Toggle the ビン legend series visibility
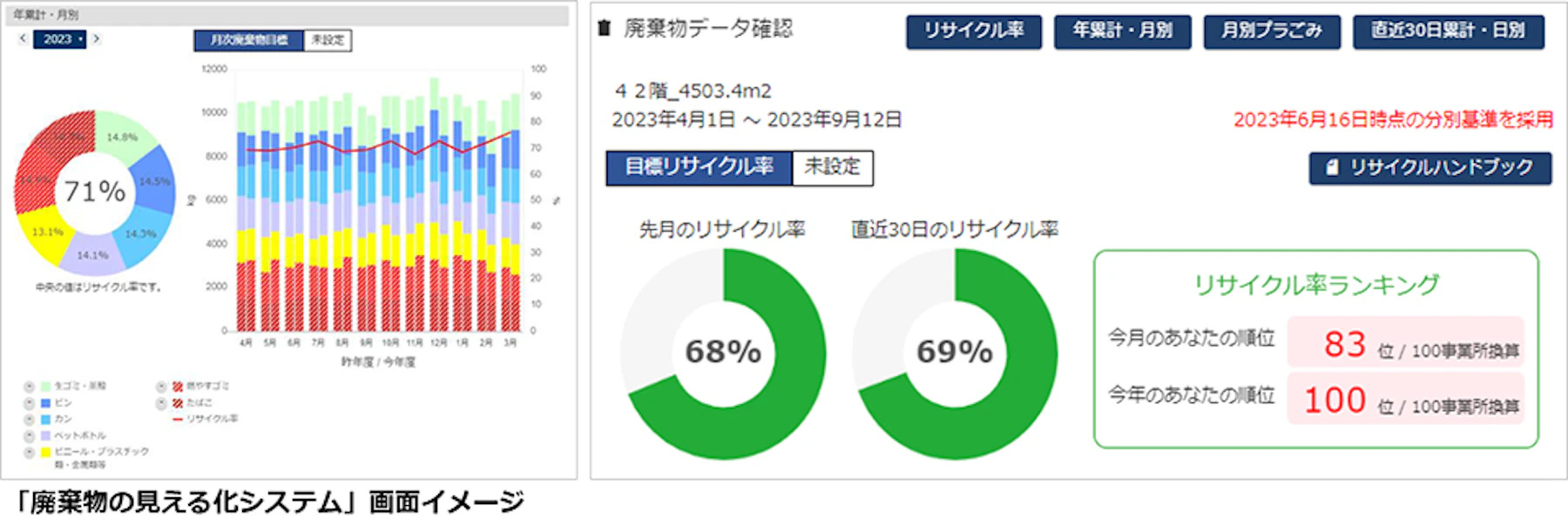1568x526 pixels. pyautogui.click(x=29, y=403)
